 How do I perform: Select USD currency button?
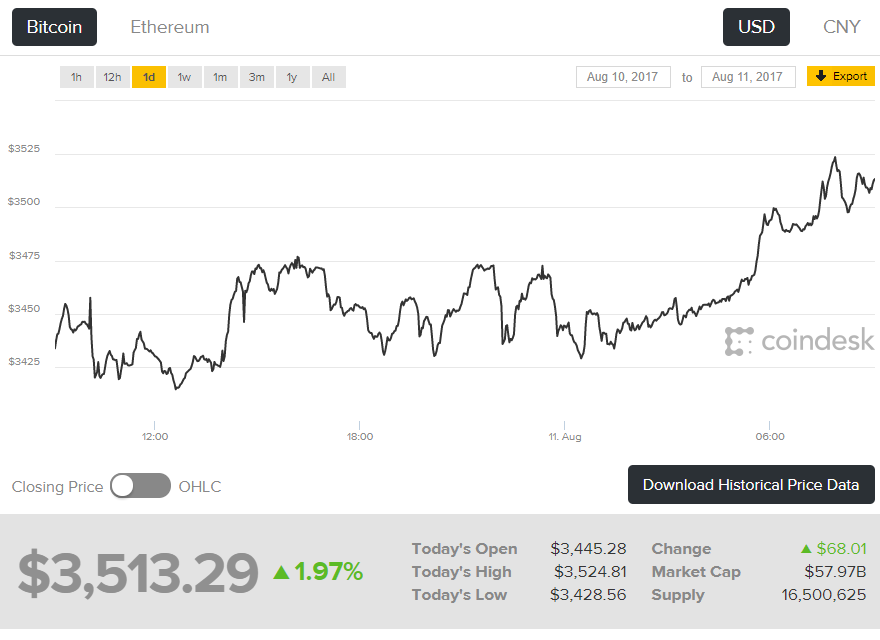coord(756,27)
